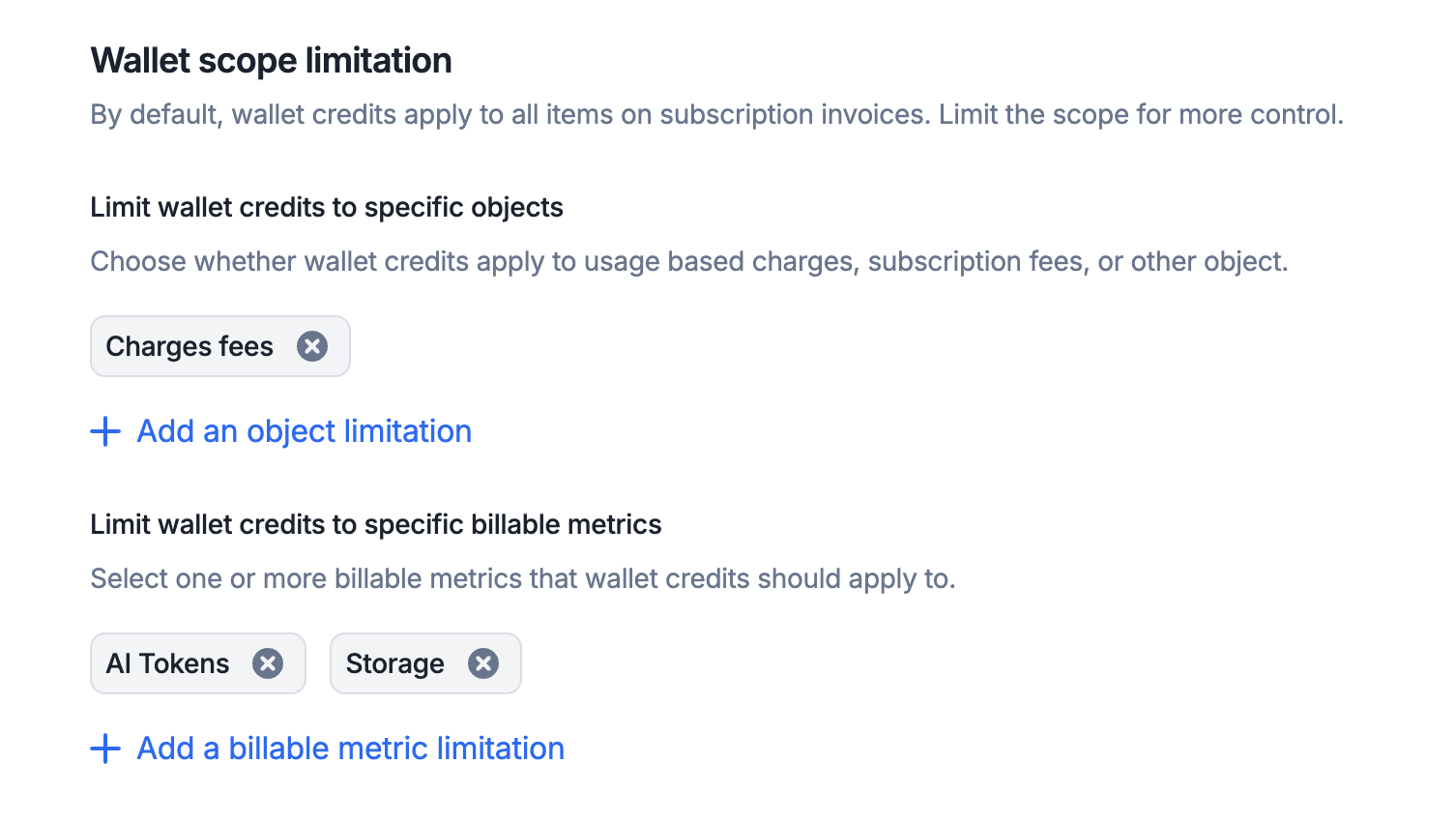
Task: Remove the AI Tokens chip via its X icon
Action: click(268, 663)
